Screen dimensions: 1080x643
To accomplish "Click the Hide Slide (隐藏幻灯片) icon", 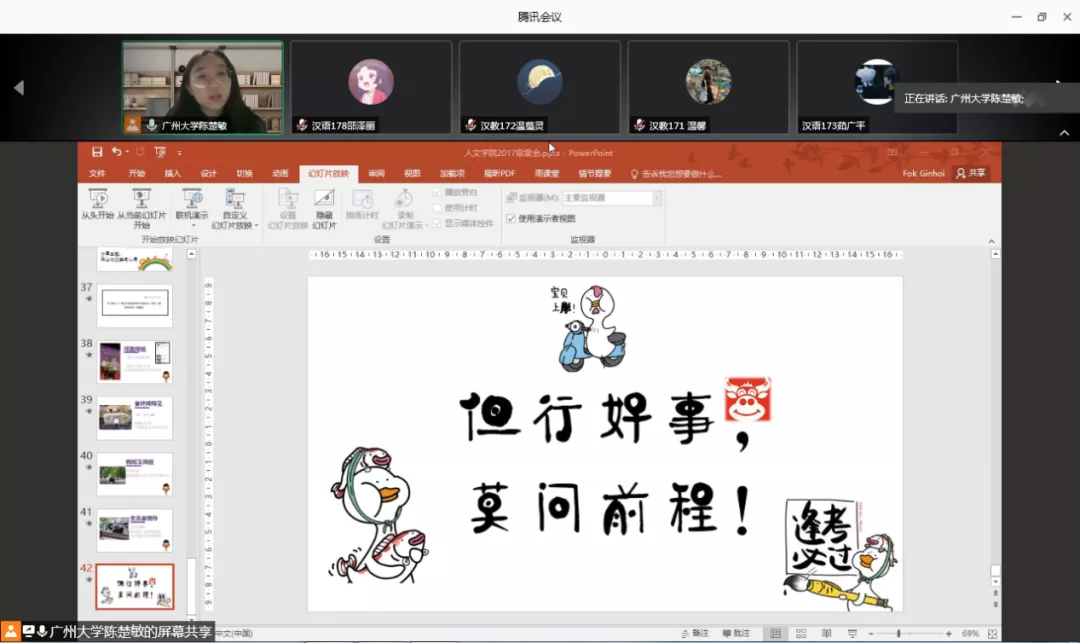I will pyautogui.click(x=324, y=199).
